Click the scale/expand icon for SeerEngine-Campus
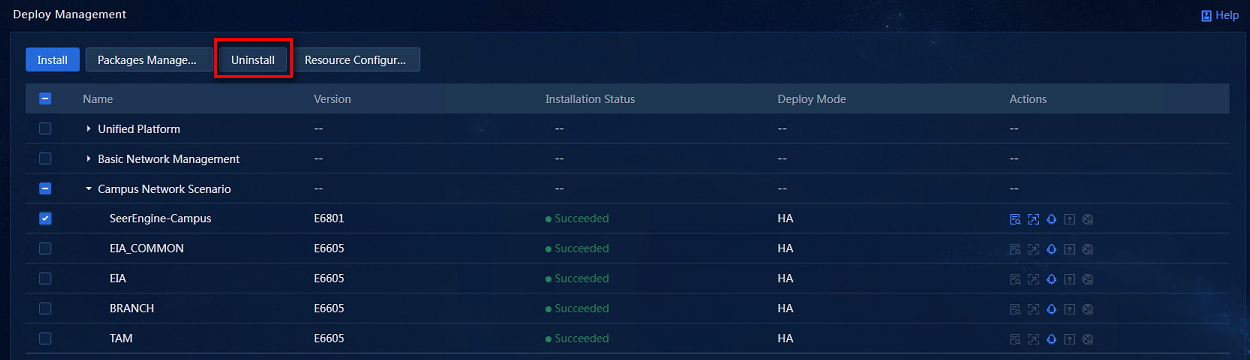Viewport: 1250px width, 360px height. point(1033,219)
